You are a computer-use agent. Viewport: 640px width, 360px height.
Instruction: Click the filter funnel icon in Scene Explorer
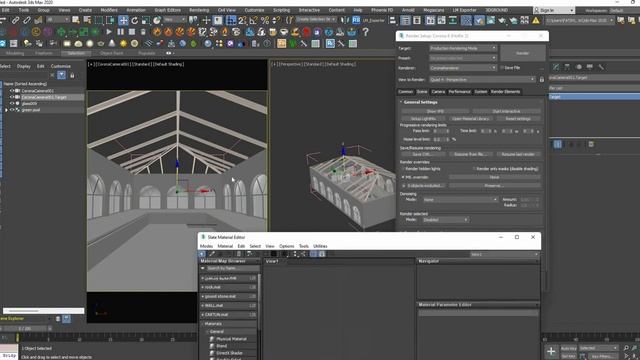point(61,75)
